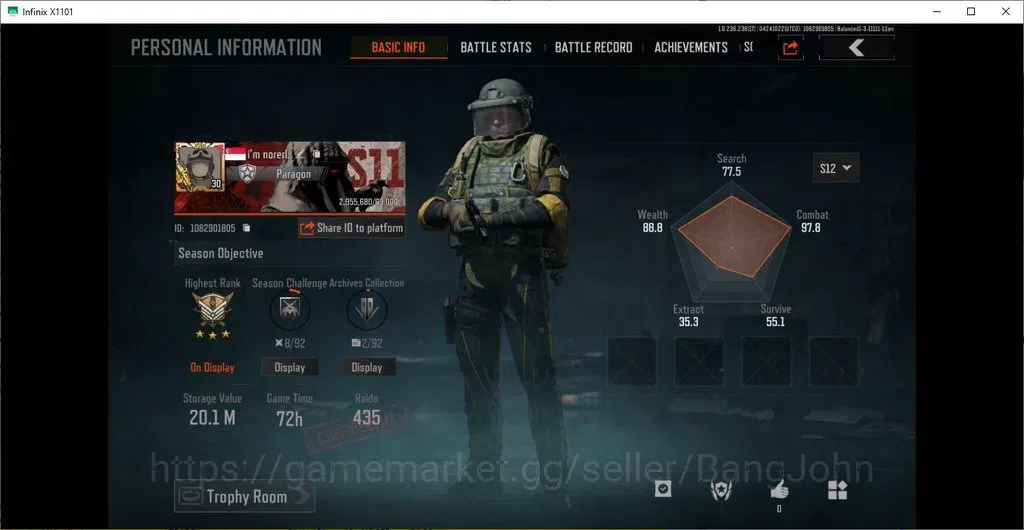1024x530 pixels.
Task: Click Display under Archives Collection
Action: pos(367,367)
